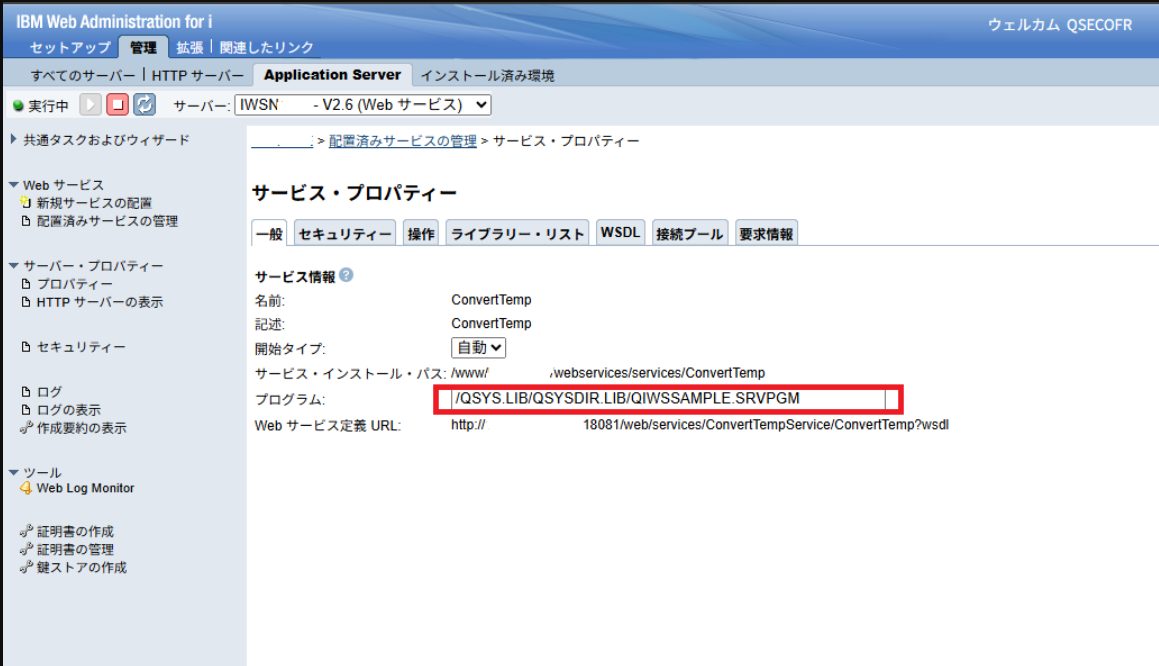Click the document icon beside 配置済みサービスの管理
This screenshot has height=666, width=1159.
coord(26,220)
